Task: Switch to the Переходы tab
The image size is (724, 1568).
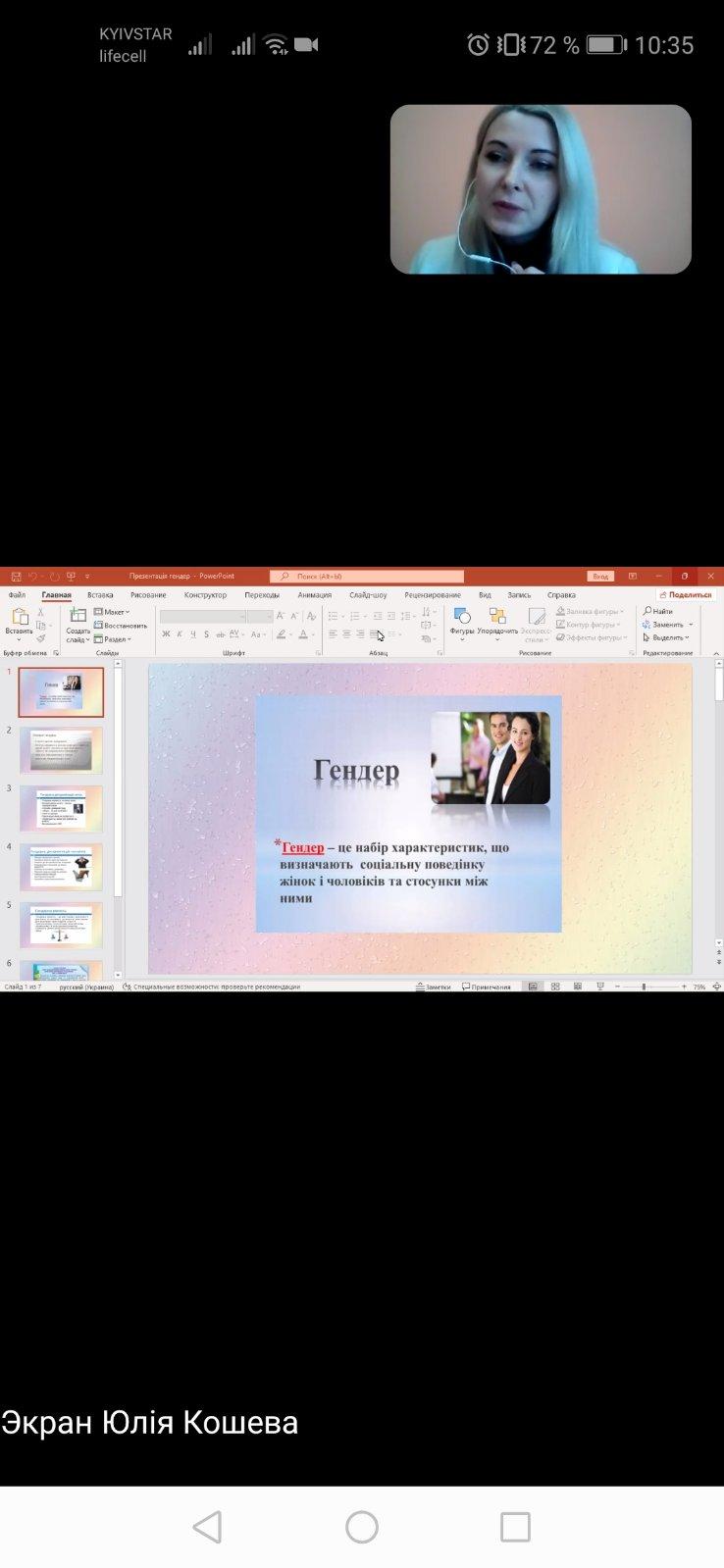Action: tap(262, 595)
